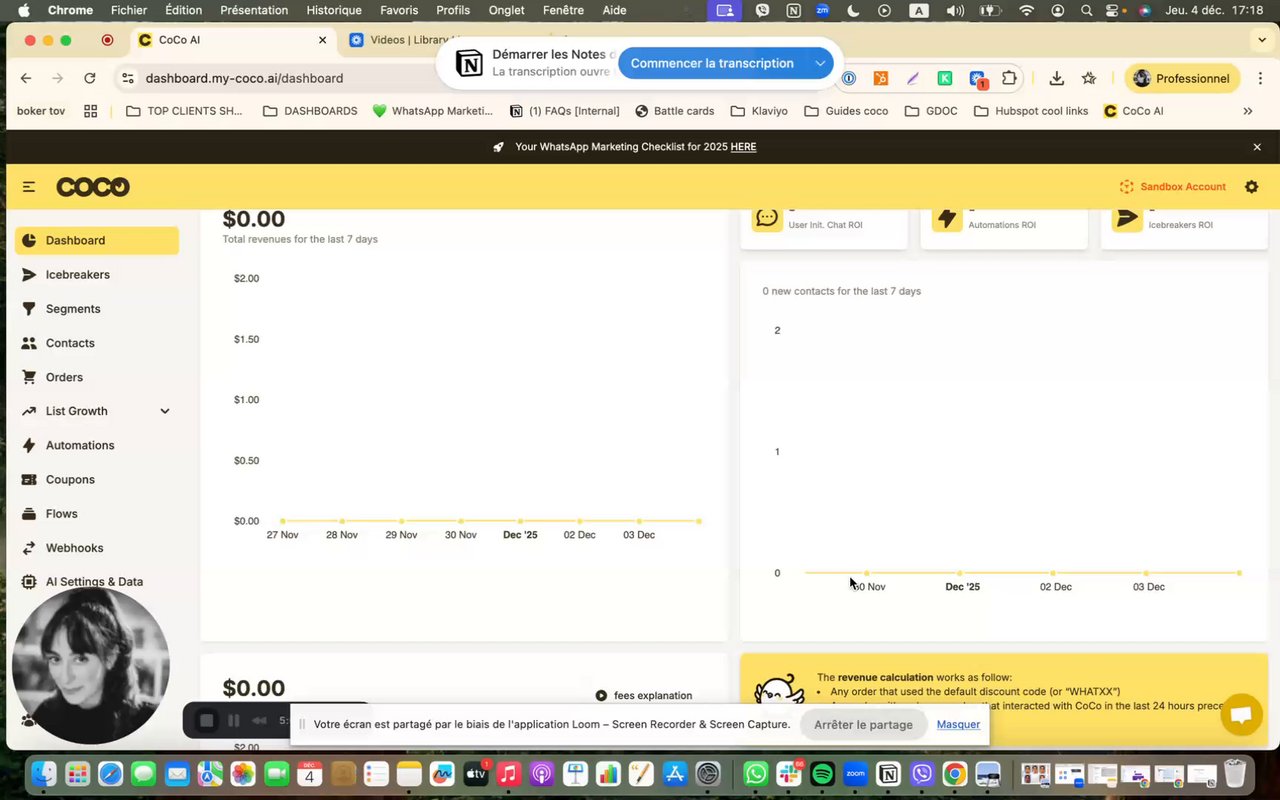Open the transcription button dropdown arrow
The image size is (1280, 800).
coord(820,63)
